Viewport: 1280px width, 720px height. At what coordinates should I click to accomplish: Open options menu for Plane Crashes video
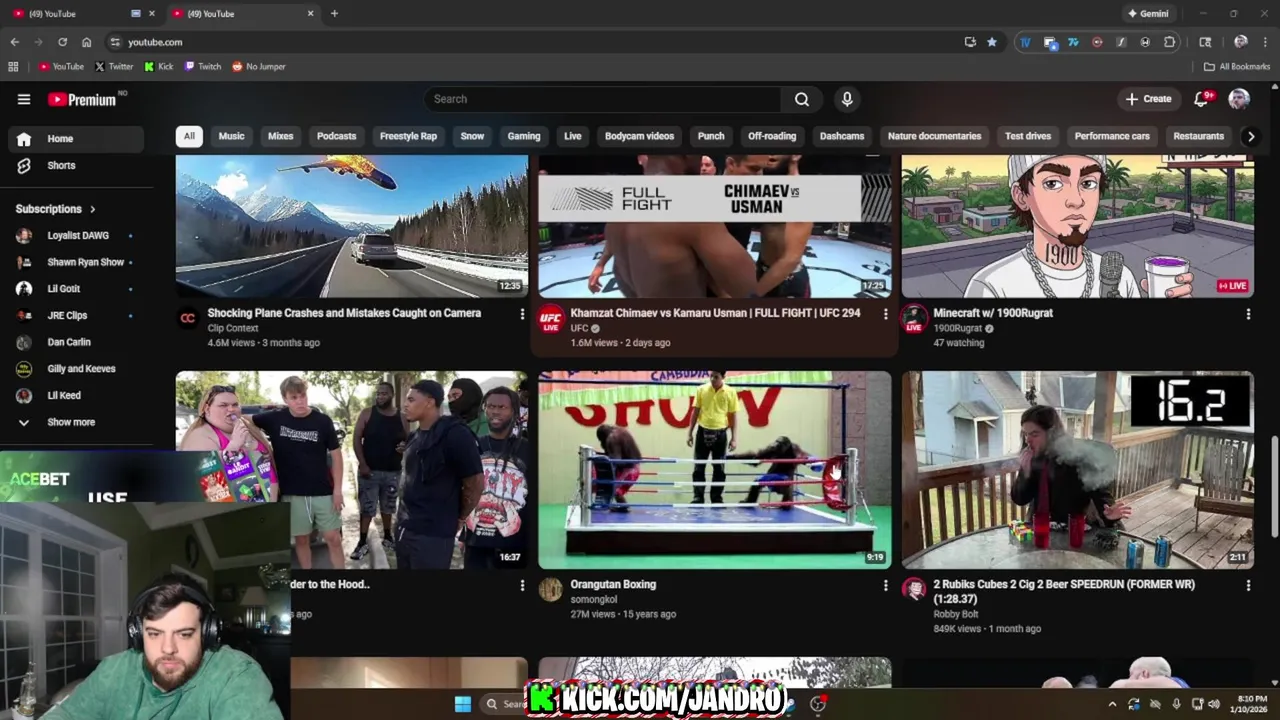coord(522,314)
